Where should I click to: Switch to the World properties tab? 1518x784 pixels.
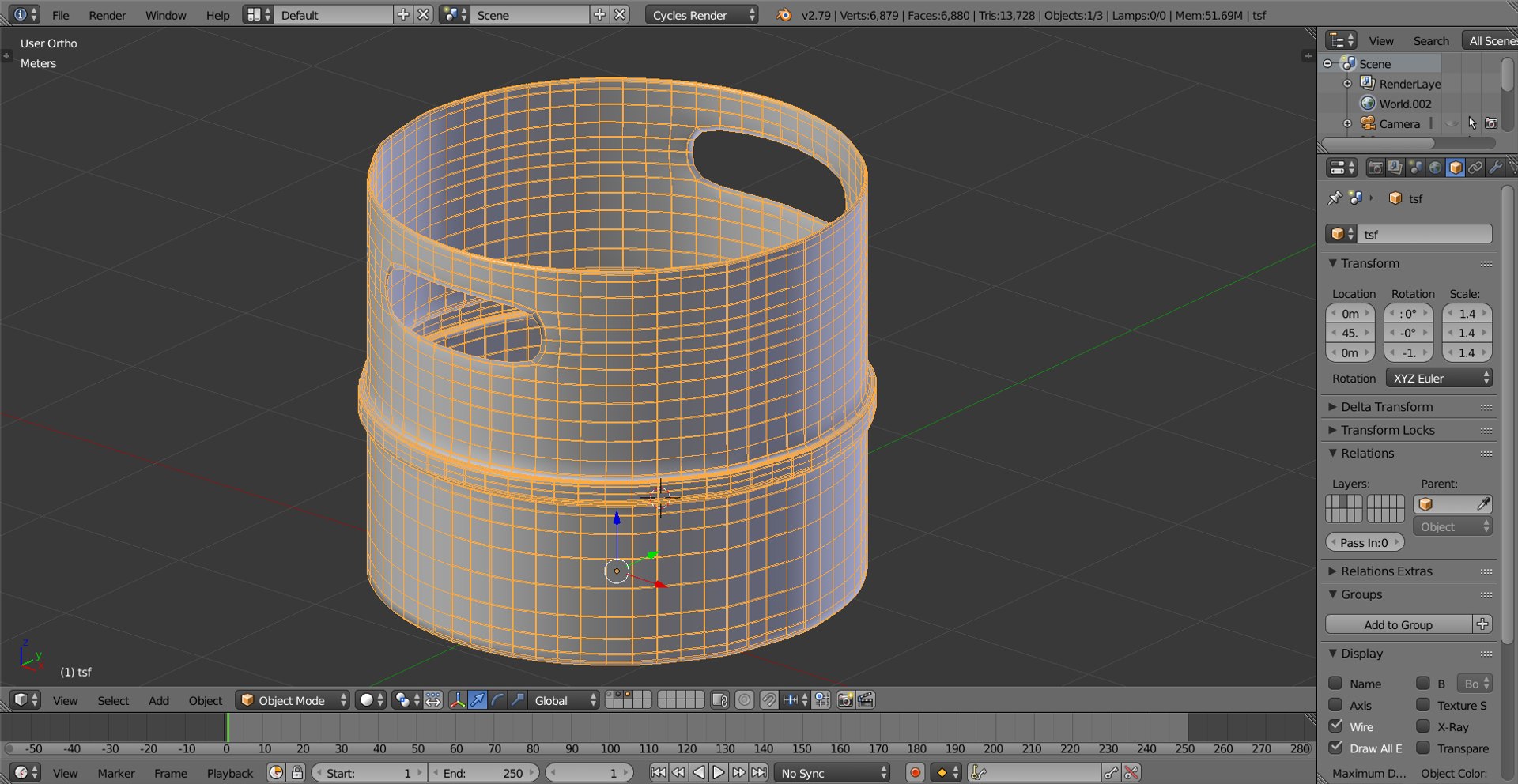[1435, 168]
